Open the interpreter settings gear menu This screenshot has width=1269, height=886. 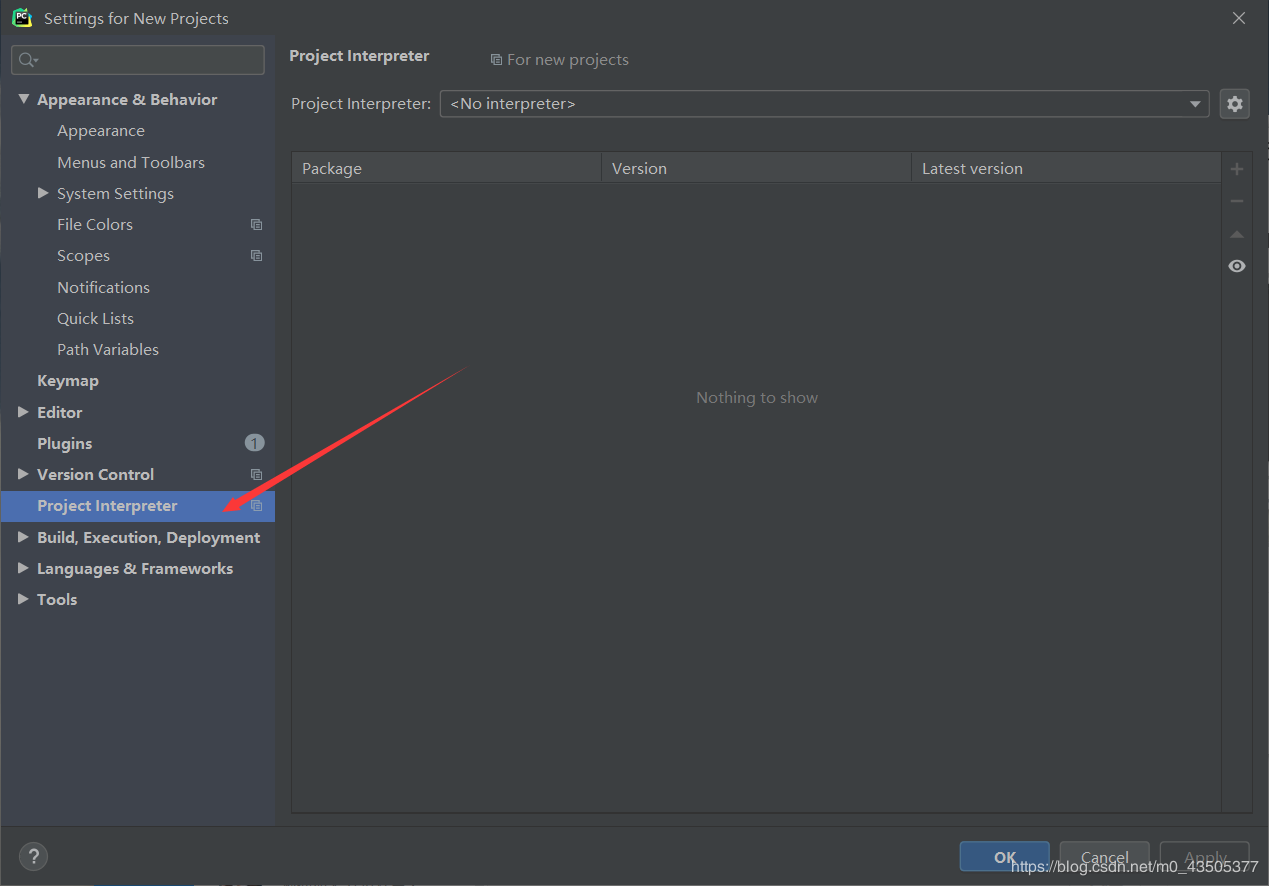click(1235, 104)
